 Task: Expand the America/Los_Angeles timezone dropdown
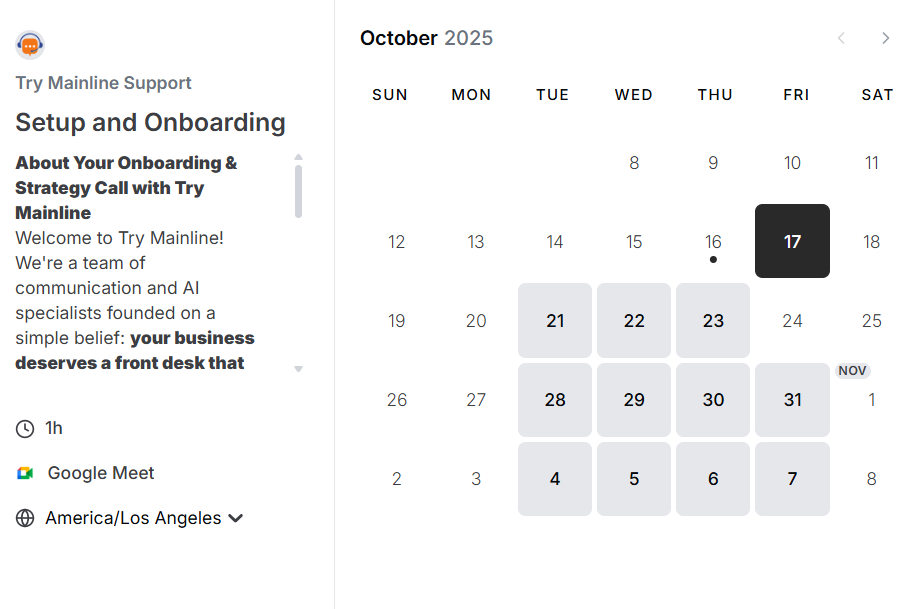[131, 518]
